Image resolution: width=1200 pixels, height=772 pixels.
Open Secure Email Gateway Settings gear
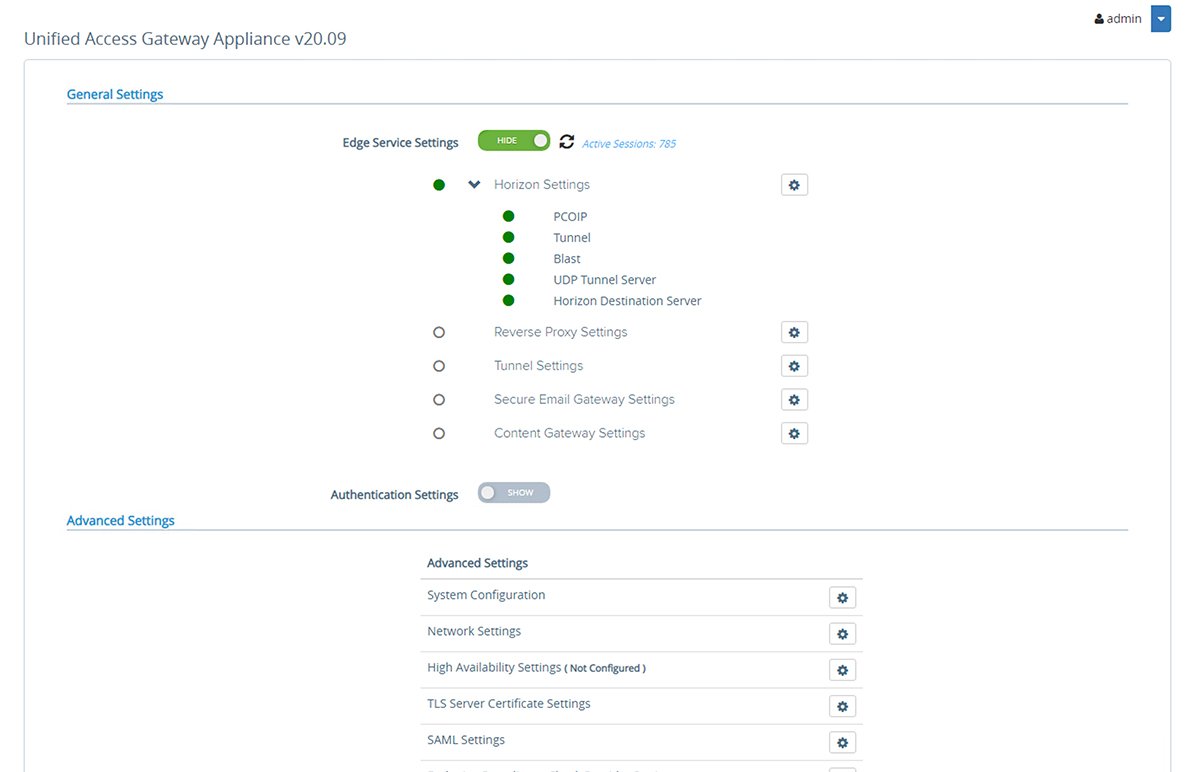tap(794, 399)
